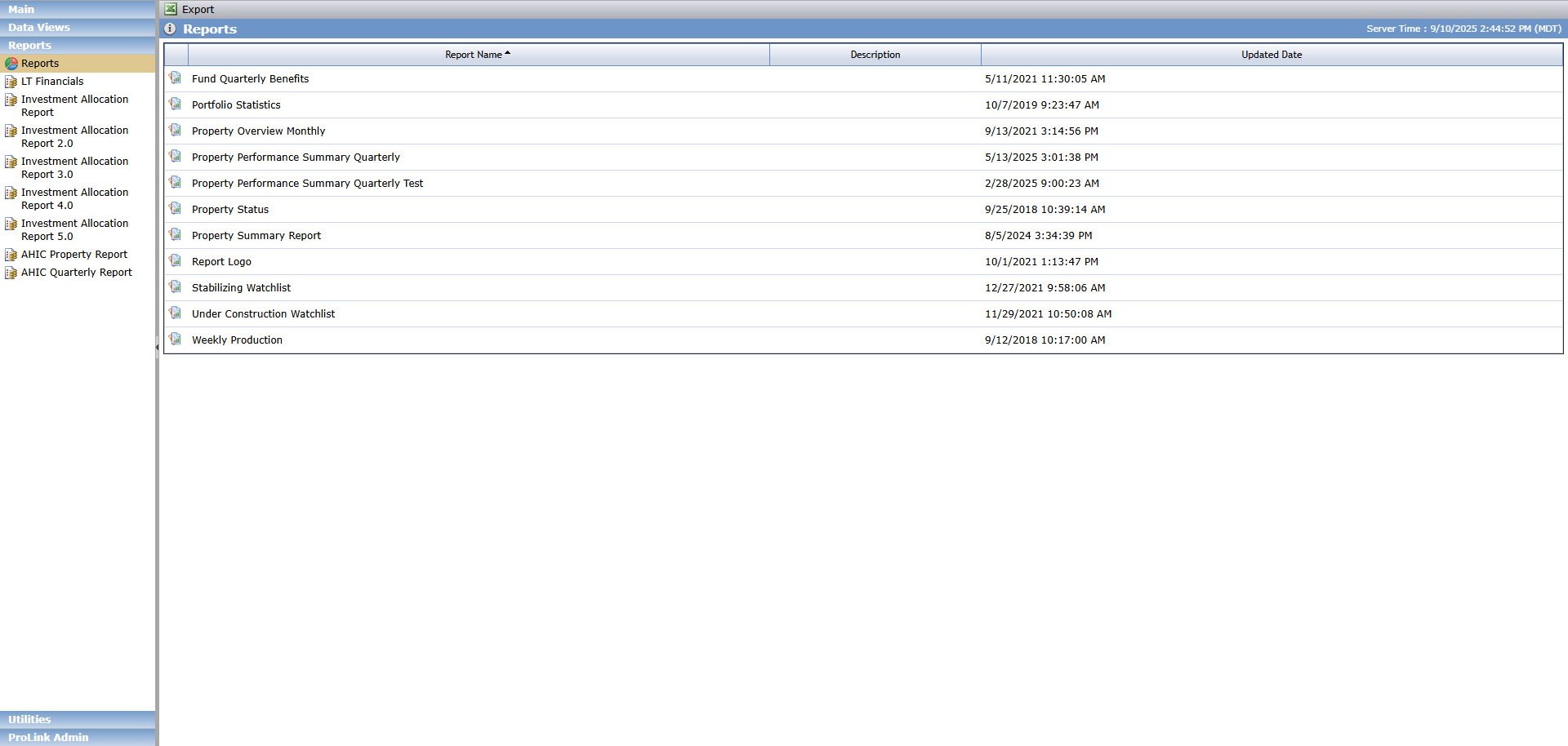The width and height of the screenshot is (1568, 746).
Task: Collapse the sidebar using splitter arrow
Action: pyautogui.click(x=157, y=347)
